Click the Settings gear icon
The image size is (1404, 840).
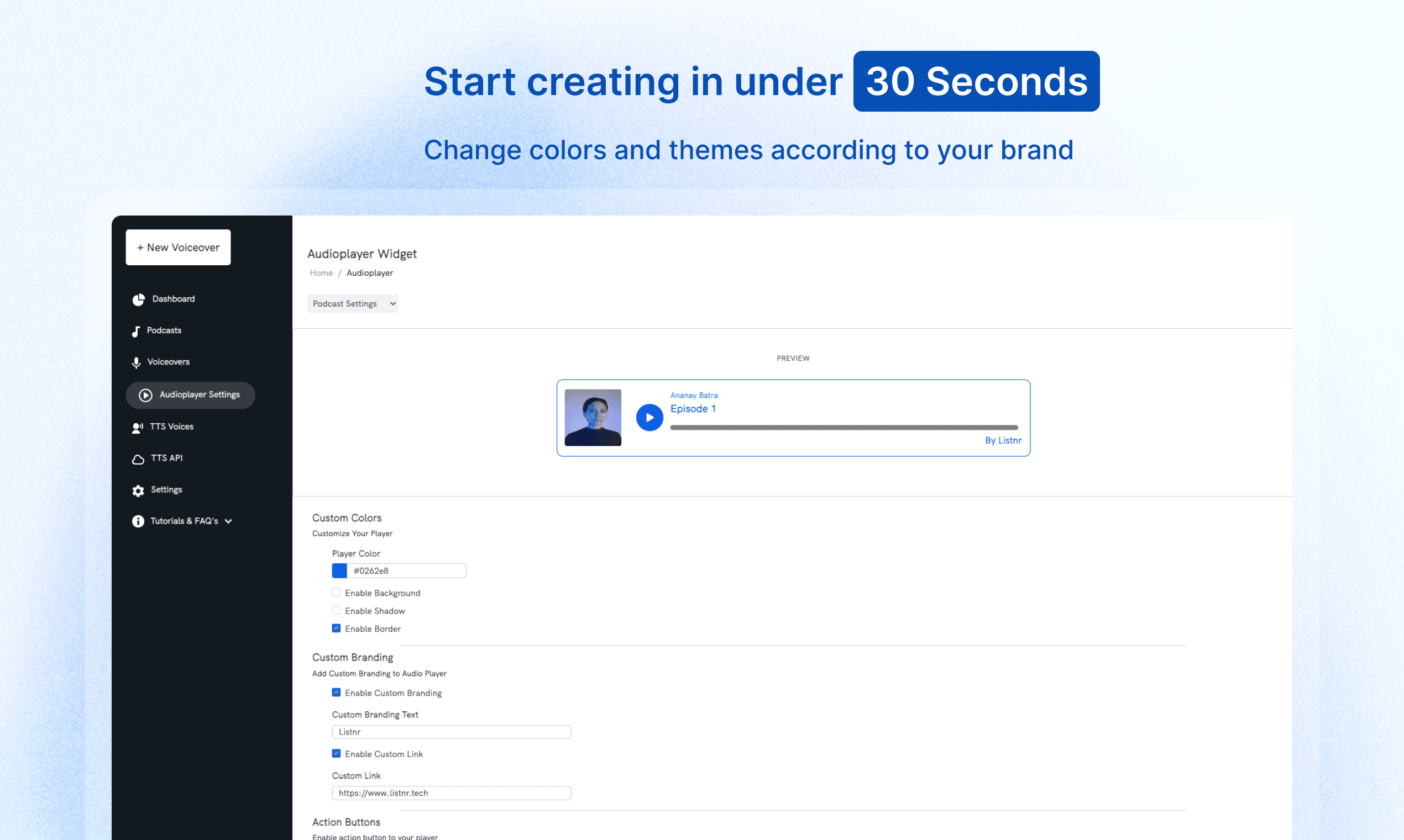[x=138, y=490]
